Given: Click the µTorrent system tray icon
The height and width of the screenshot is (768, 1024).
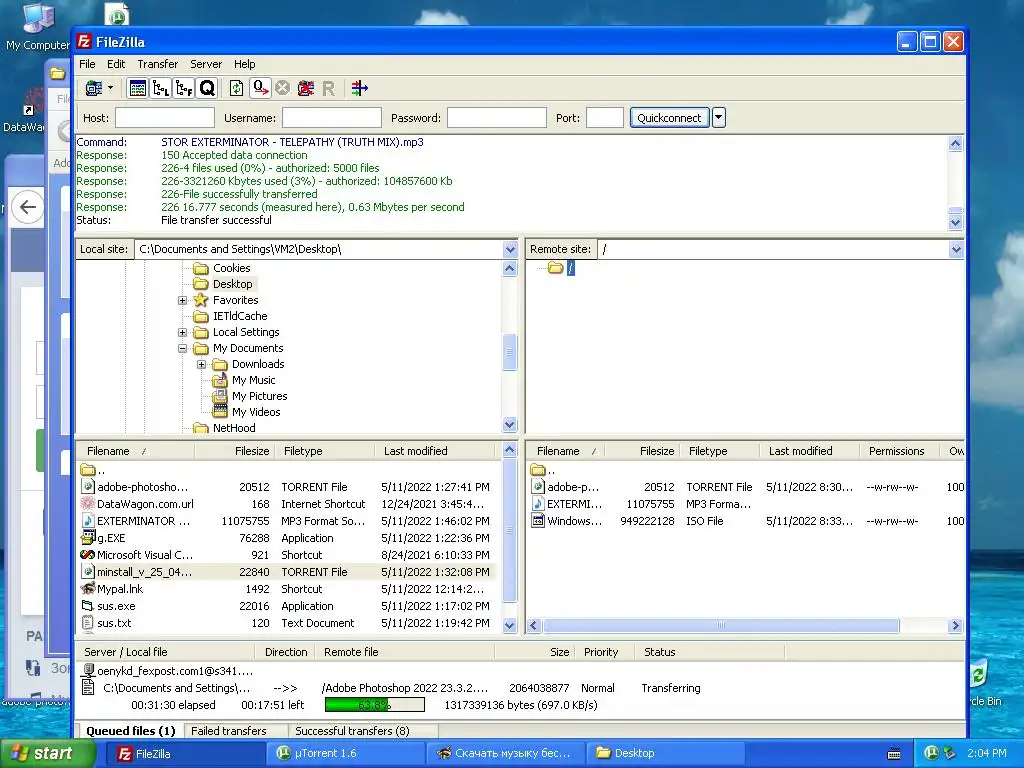Looking at the screenshot, I should click(x=932, y=754).
